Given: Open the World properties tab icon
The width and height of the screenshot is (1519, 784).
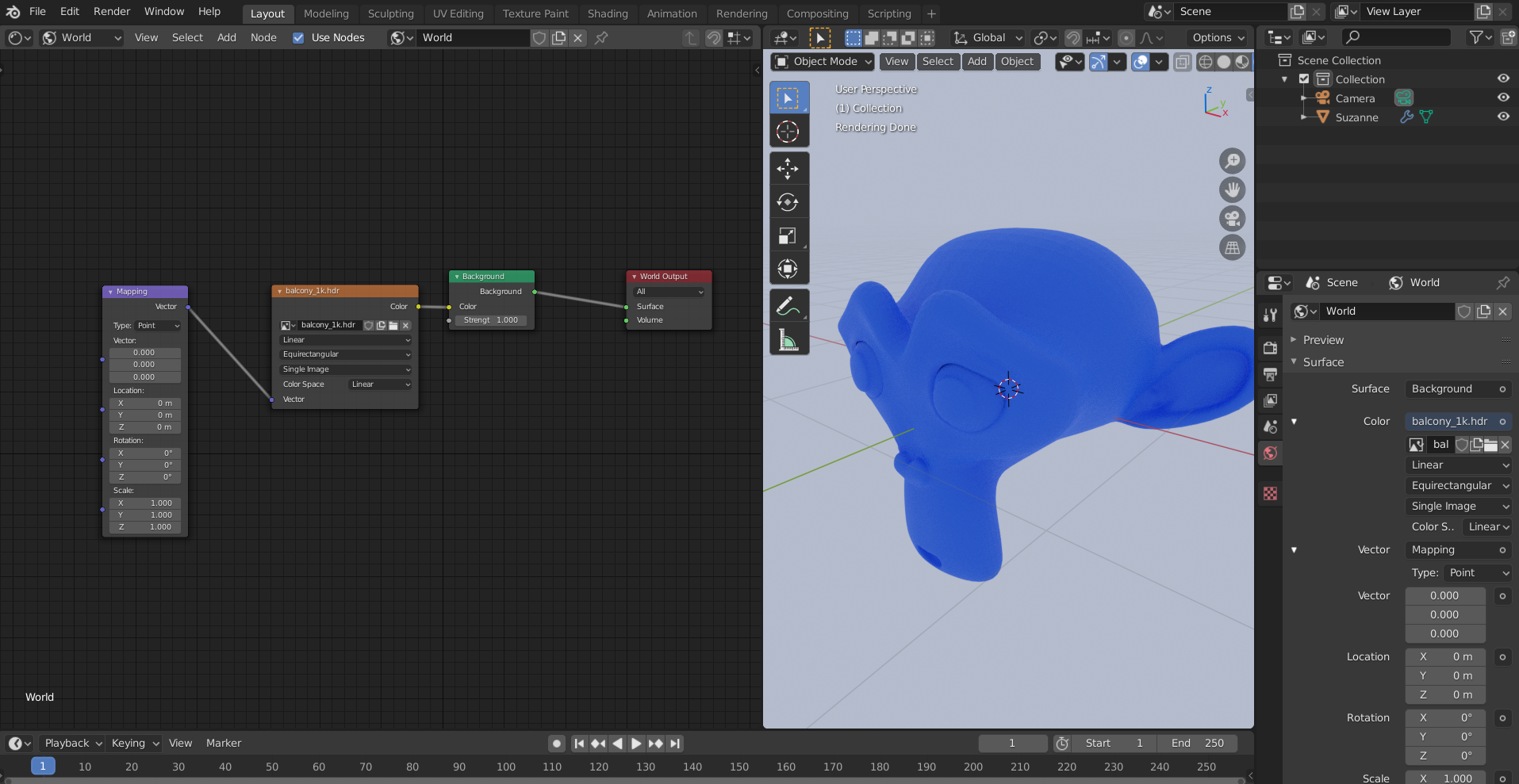Looking at the screenshot, I should 1270,453.
